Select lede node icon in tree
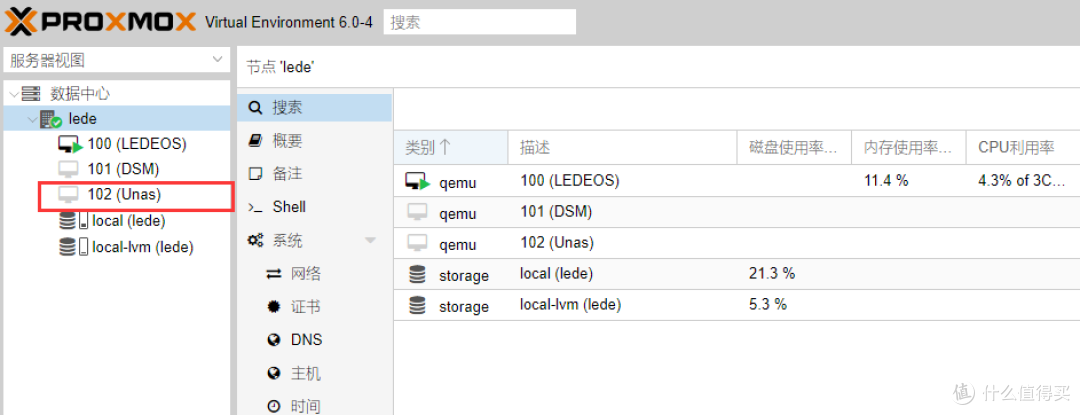This screenshot has height=415, width=1080. (x=51, y=120)
